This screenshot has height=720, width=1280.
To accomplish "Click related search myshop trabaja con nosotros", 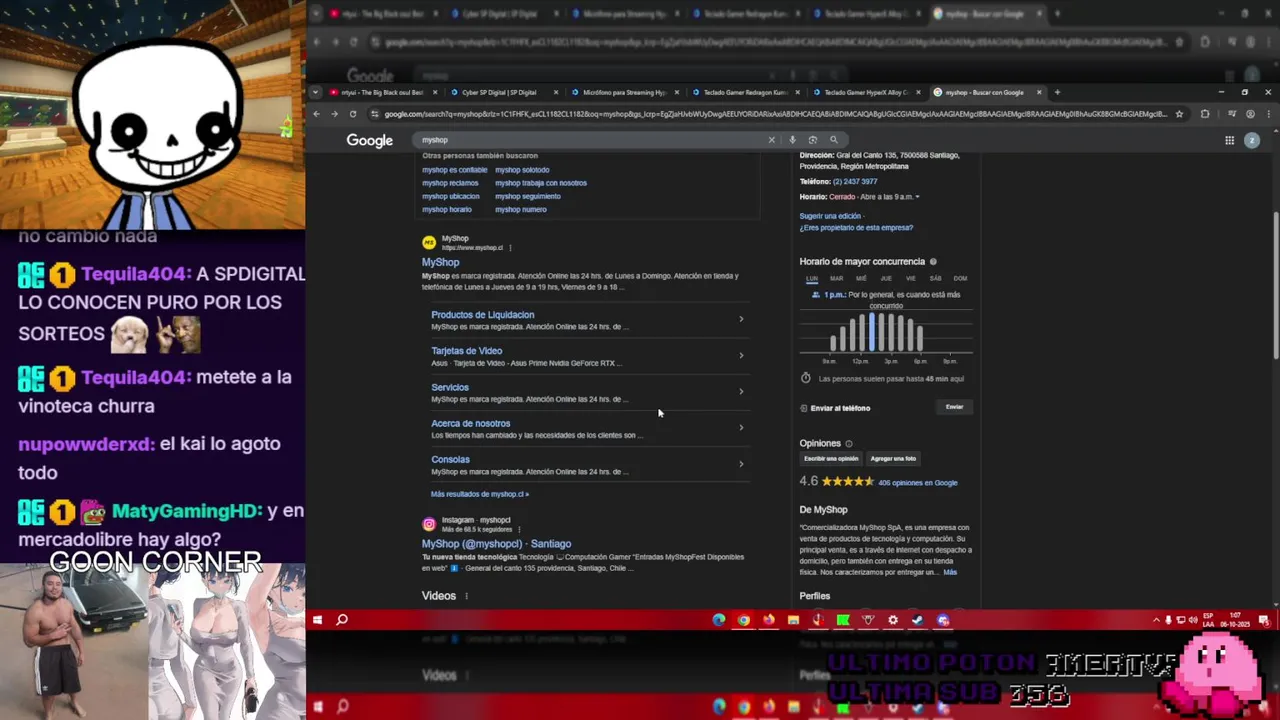I will (541, 183).
